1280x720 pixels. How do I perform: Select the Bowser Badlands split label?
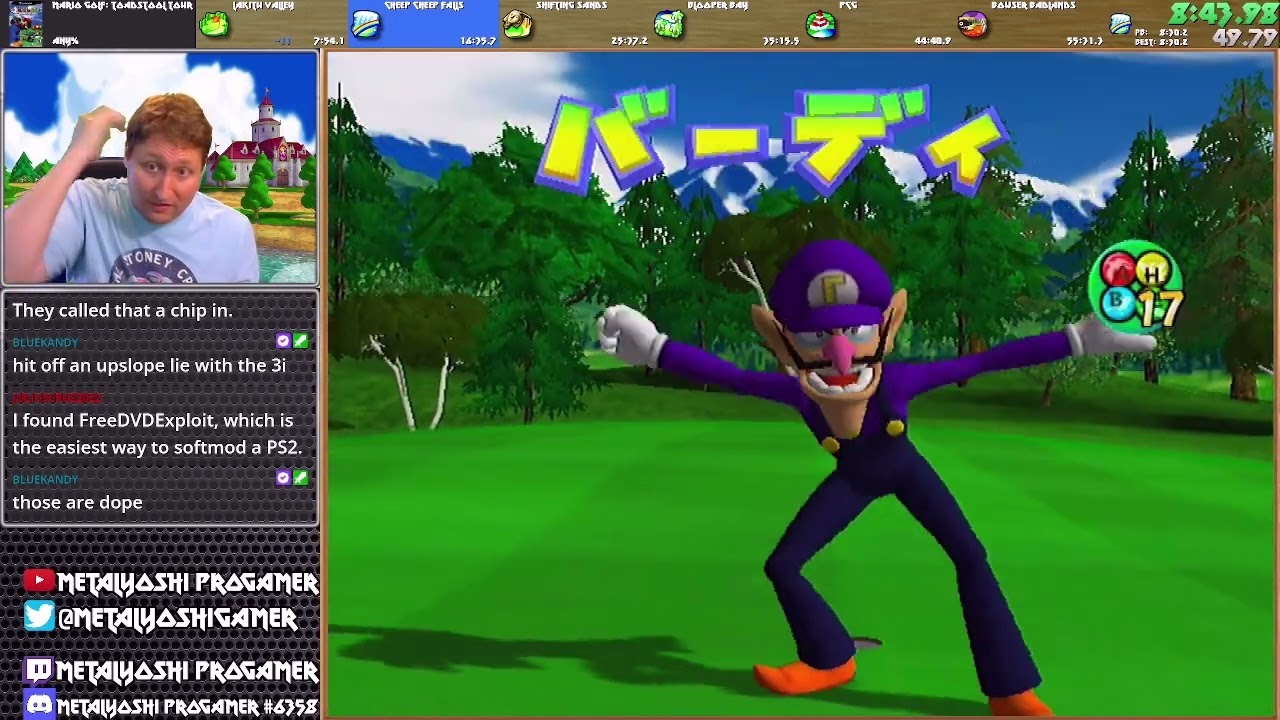(1033, 6)
